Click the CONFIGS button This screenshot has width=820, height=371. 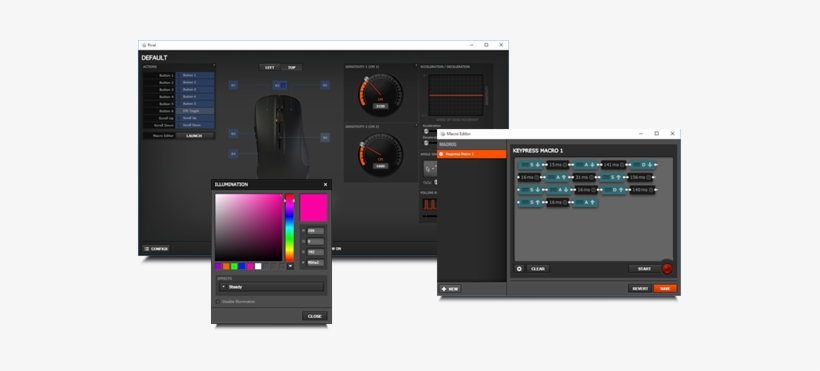156,249
